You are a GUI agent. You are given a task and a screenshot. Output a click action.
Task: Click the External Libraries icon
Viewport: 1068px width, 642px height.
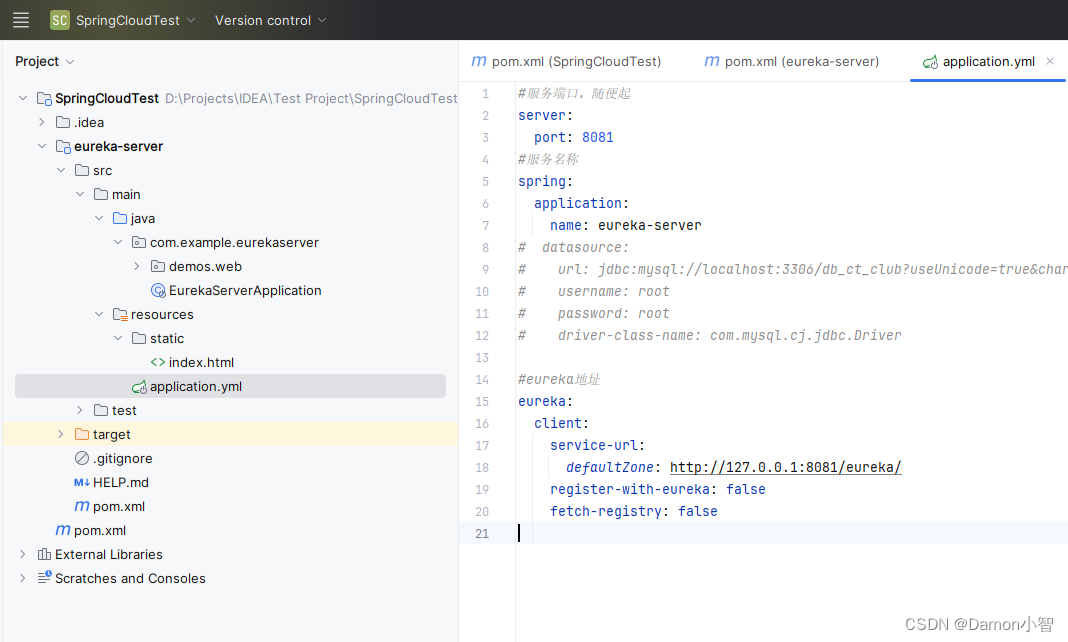[x=44, y=554]
